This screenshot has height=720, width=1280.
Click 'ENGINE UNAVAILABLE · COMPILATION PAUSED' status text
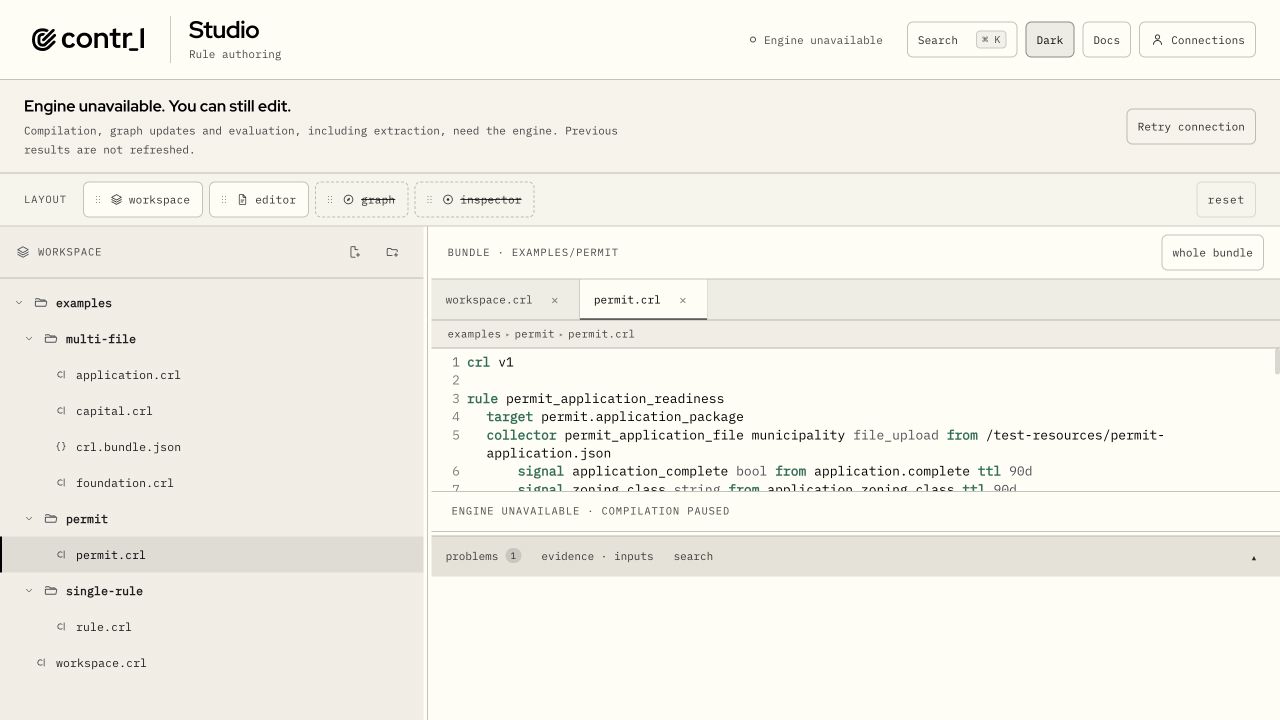pyautogui.click(x=590, y=511)
